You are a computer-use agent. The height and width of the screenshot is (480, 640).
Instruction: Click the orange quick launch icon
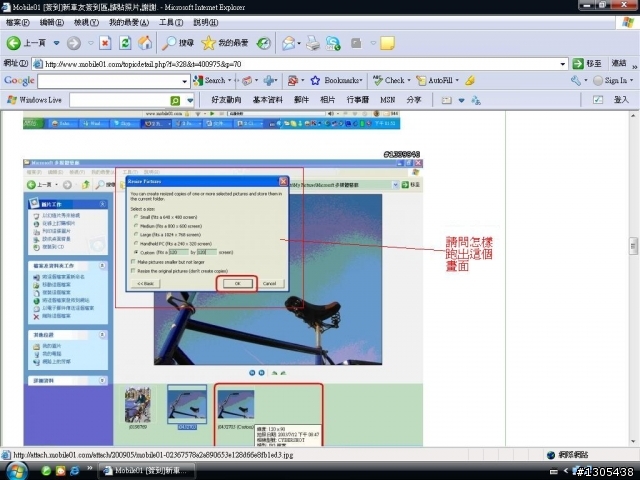click(60, 471)
